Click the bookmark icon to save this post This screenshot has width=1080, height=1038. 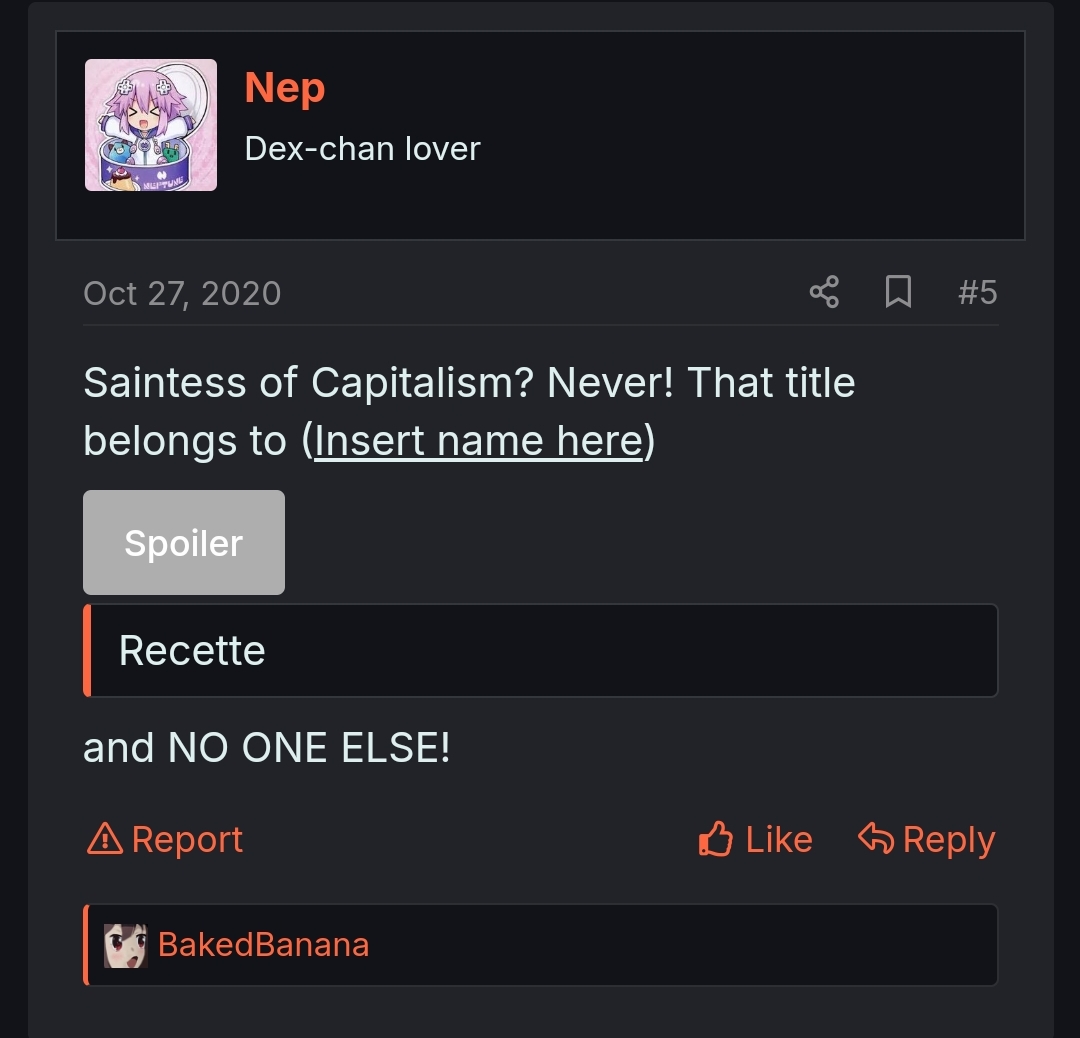[x=897, y=292]
